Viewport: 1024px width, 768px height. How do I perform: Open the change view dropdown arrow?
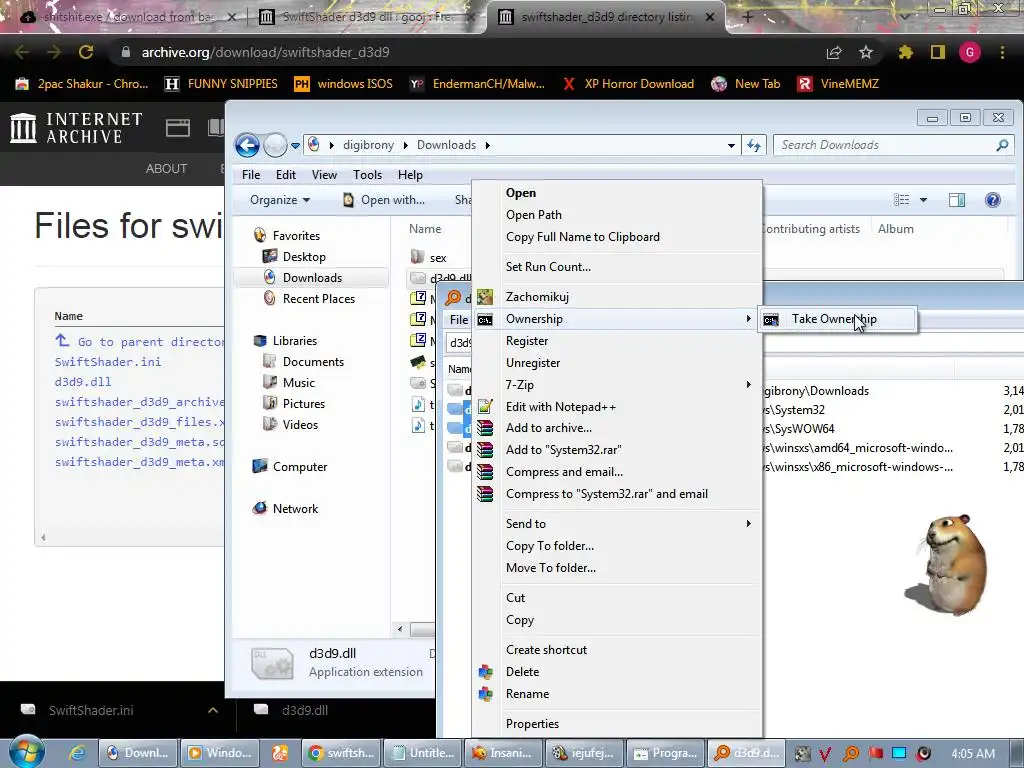point(923,200)
